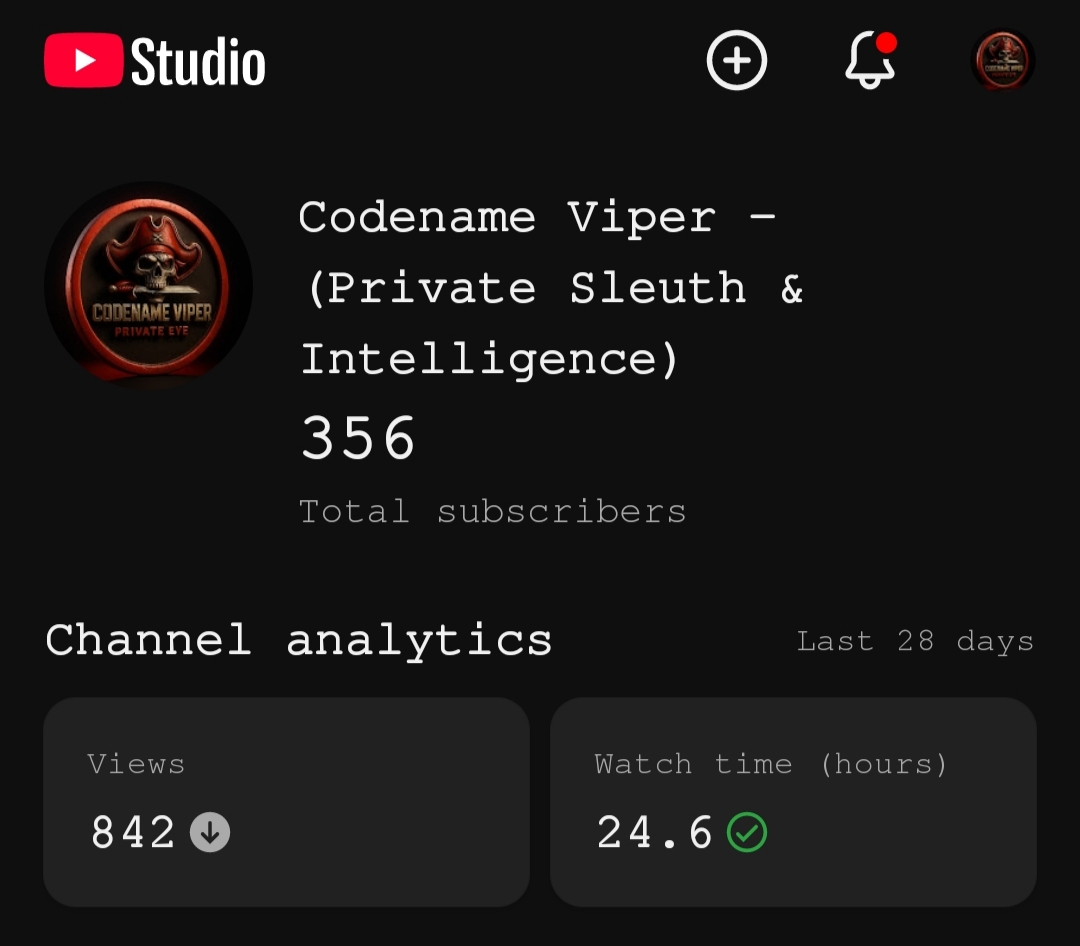The width and height of the screenshot is (1080, 946).
Task: Open the Views analytics card
Action: point(286,802)
